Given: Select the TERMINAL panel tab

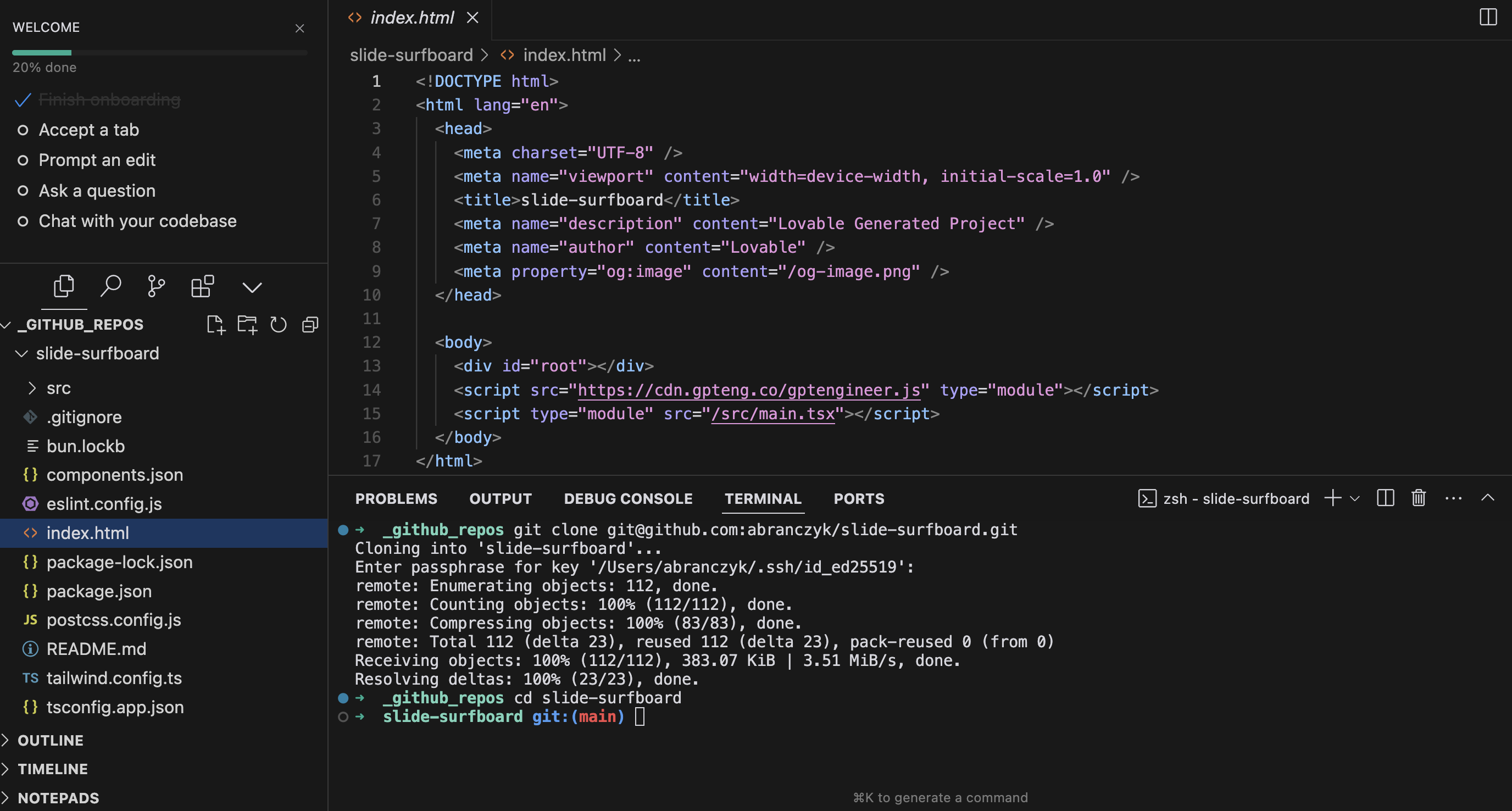Looking at the screenshot, I should pos(763,498).
